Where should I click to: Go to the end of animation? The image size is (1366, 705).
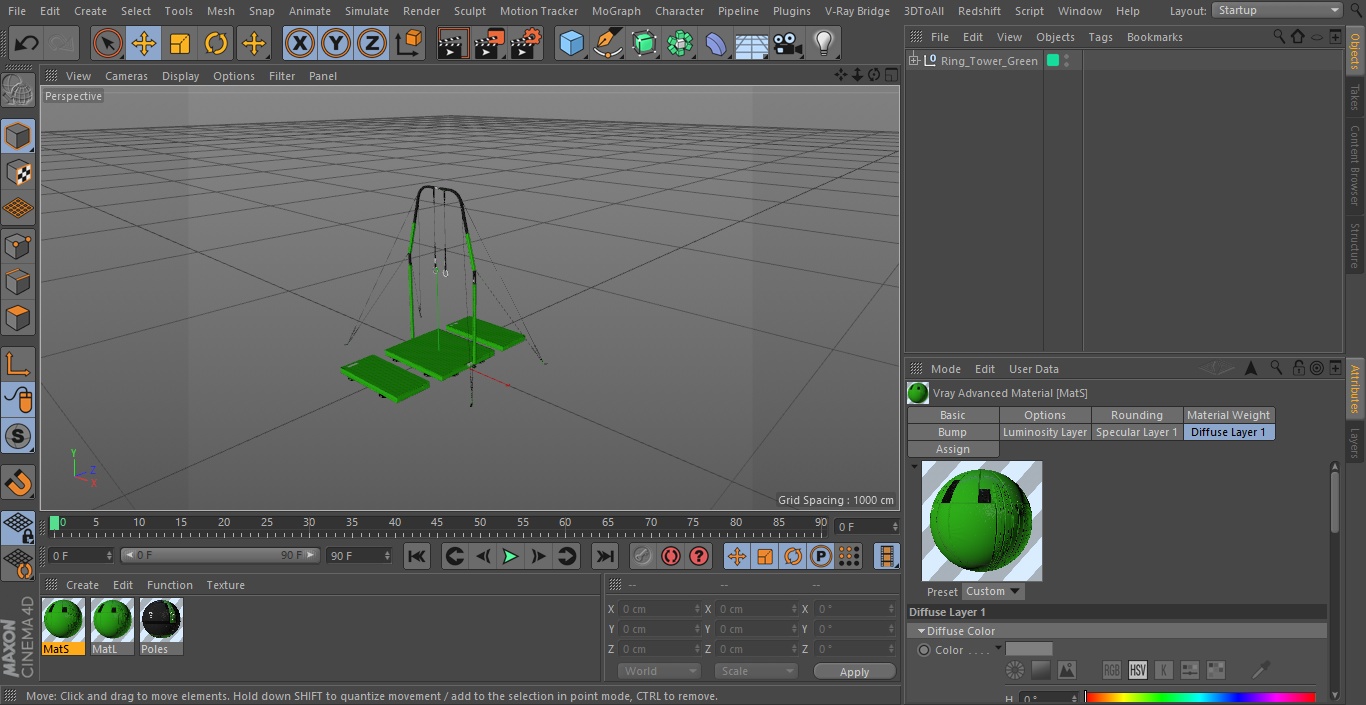605,556
